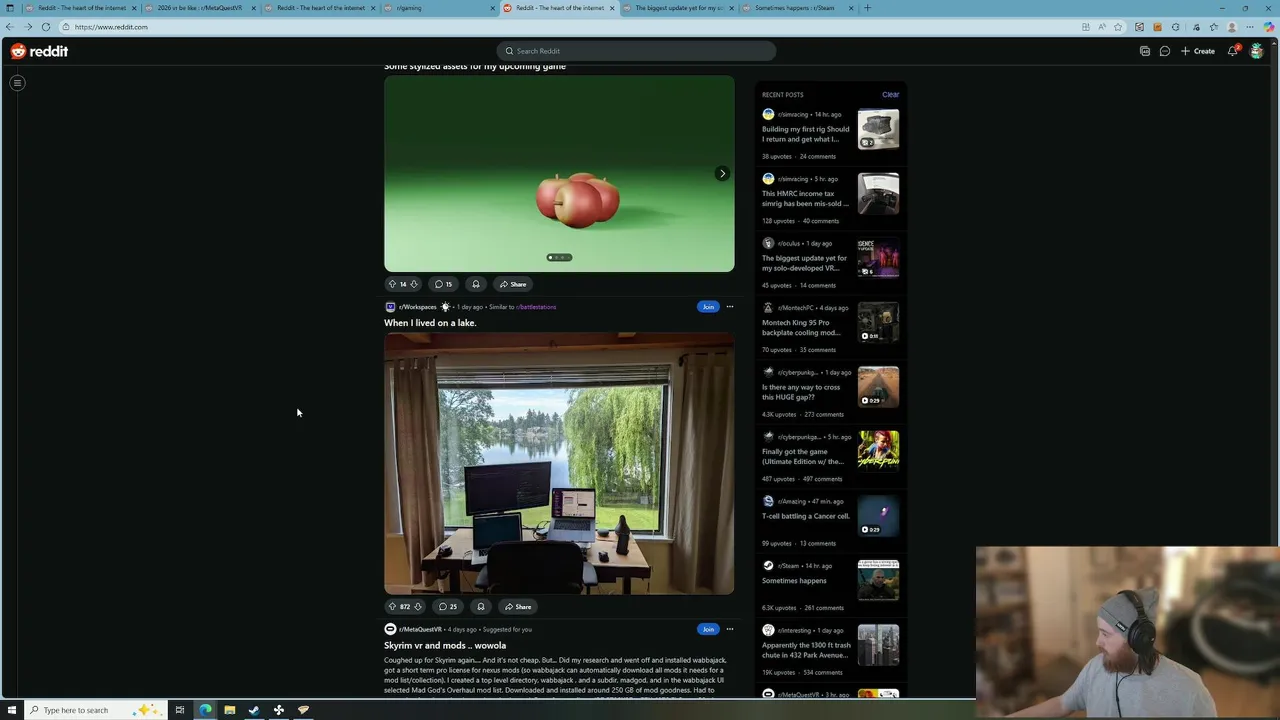
Task: Switch to the '2026 in be like' MetaQuestVR tab
Action: [200, 8]
